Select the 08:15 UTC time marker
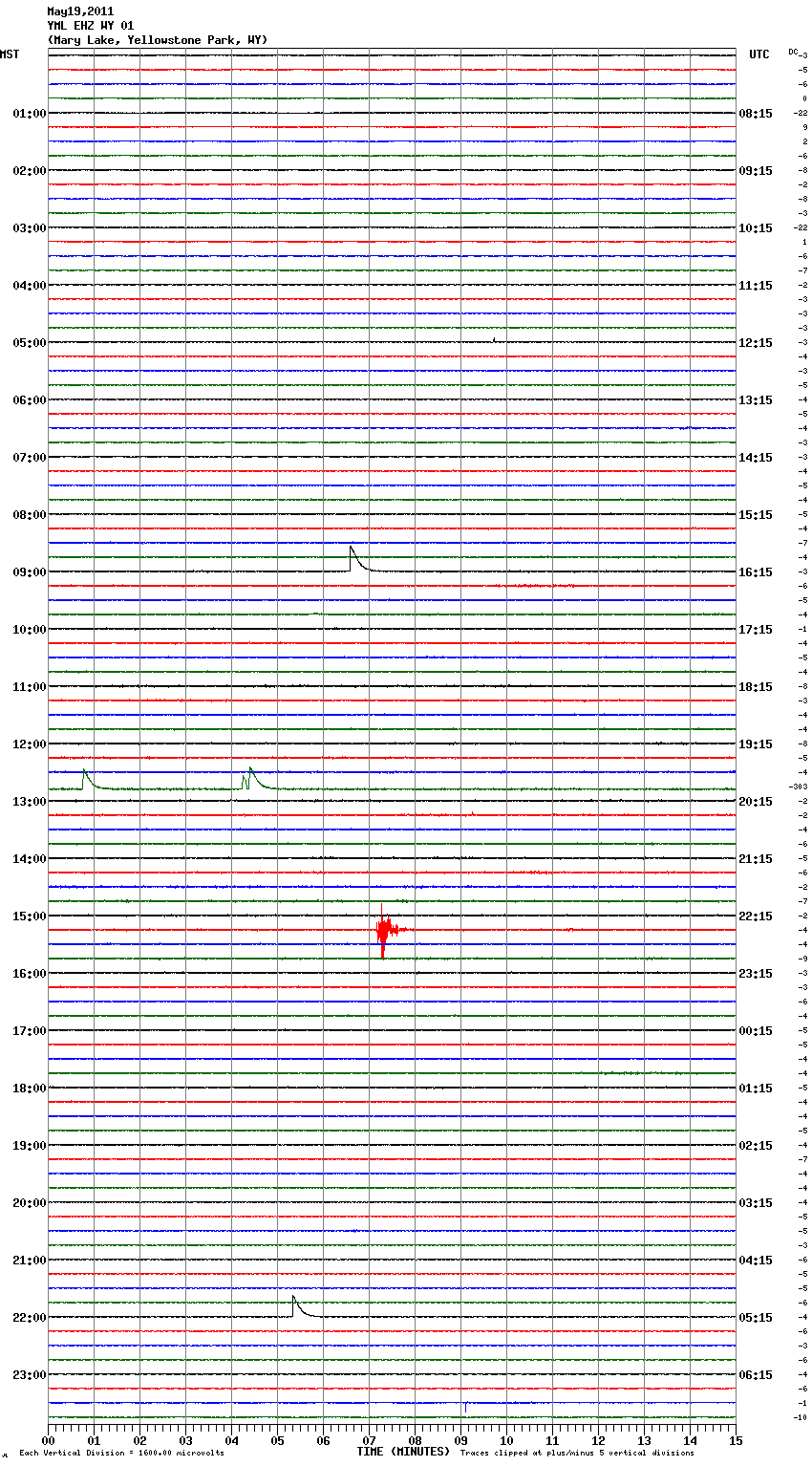Viewport: 812px width, 1466px height. tap(756, 114)
